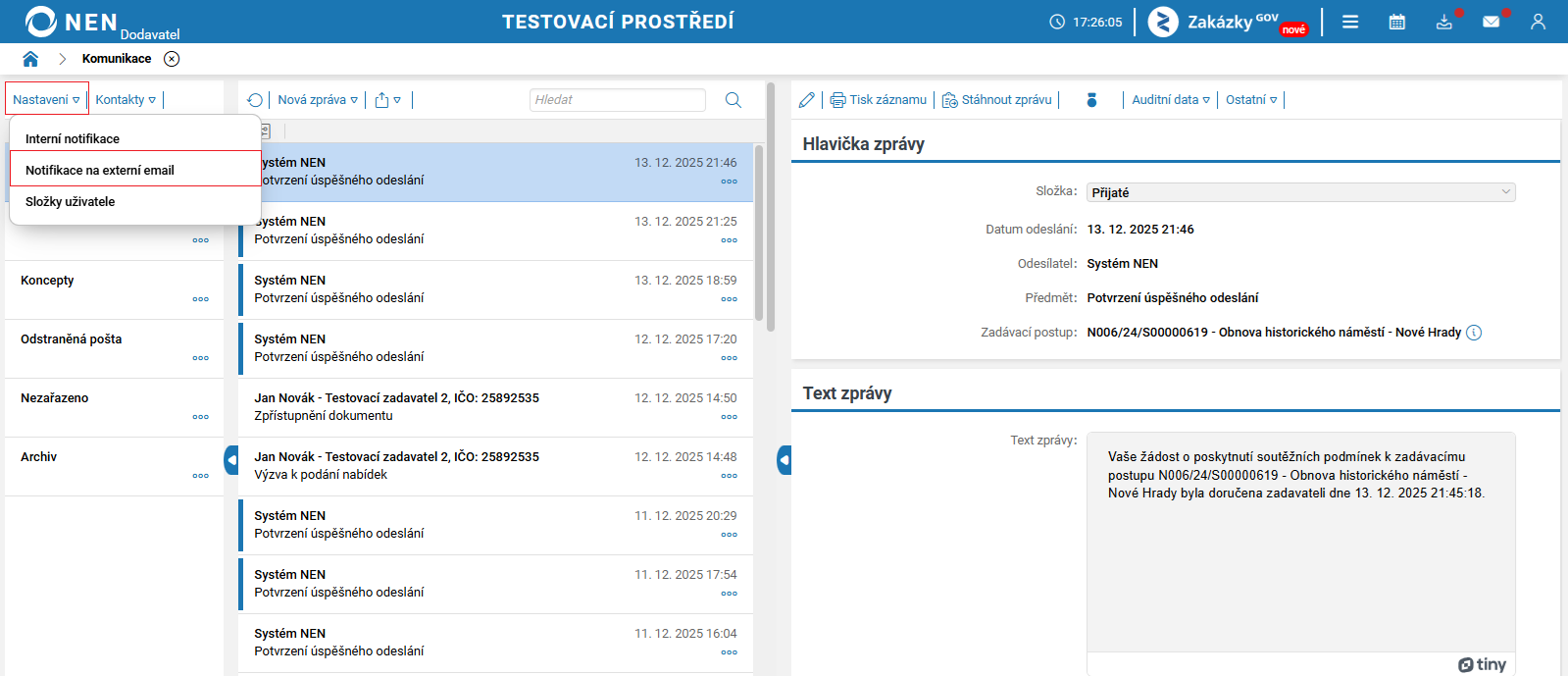Image resolution: width=1568 pixels, height=676 pixels.
Task: Click Komunikace breadcrumb label
Action: 117,59
